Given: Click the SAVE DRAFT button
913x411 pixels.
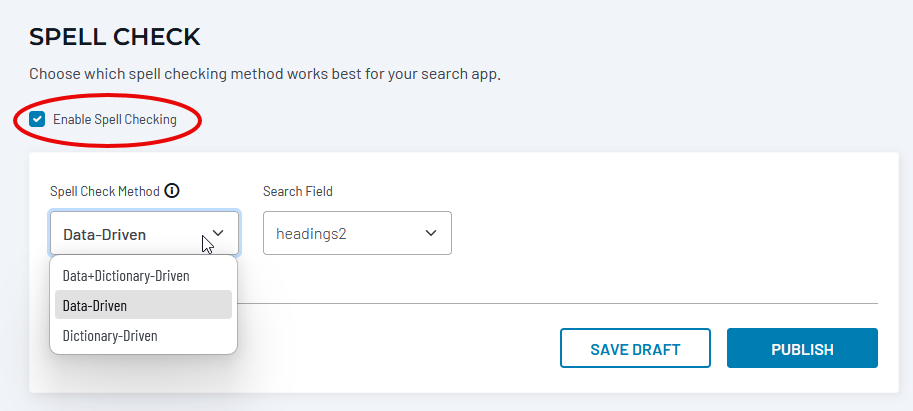Looking at the screenshot, I should point(635,349).
